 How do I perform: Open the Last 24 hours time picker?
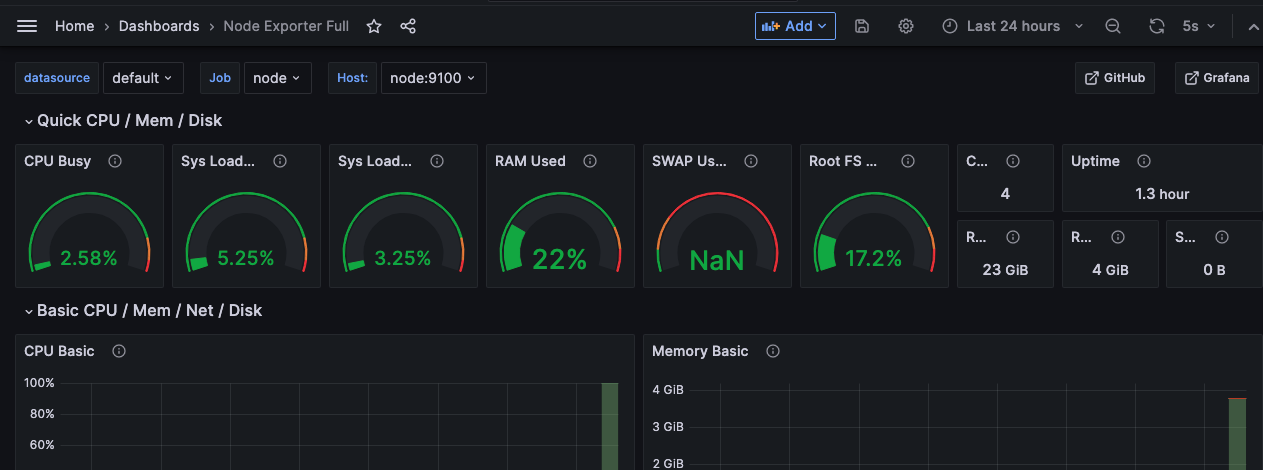point(1013,26)
